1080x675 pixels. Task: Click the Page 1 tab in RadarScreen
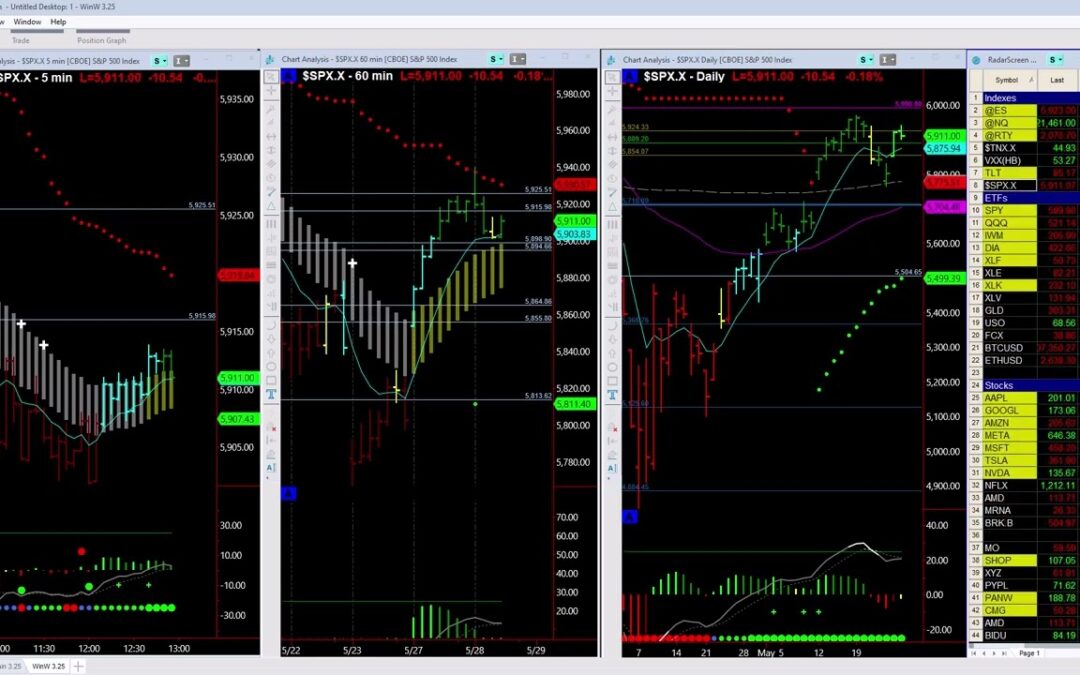coord(1030,653)
